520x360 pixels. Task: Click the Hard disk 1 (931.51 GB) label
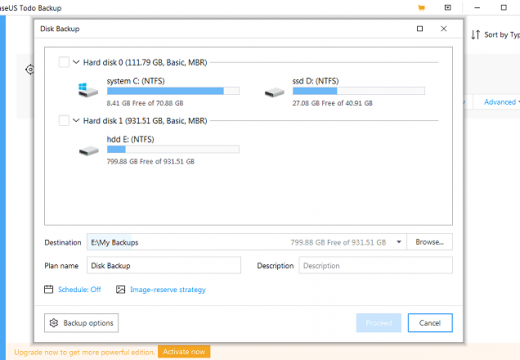pyautogui.click(x=145, y=121)
